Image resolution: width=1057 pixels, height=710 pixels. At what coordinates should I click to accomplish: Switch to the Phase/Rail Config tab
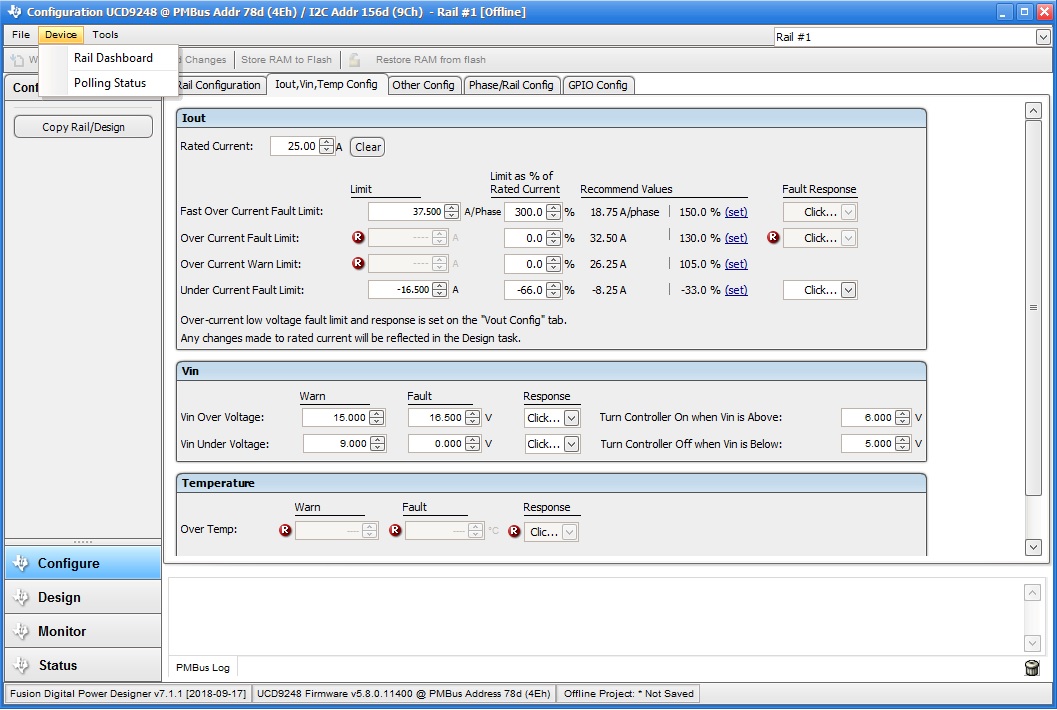(x=511, y=85)
